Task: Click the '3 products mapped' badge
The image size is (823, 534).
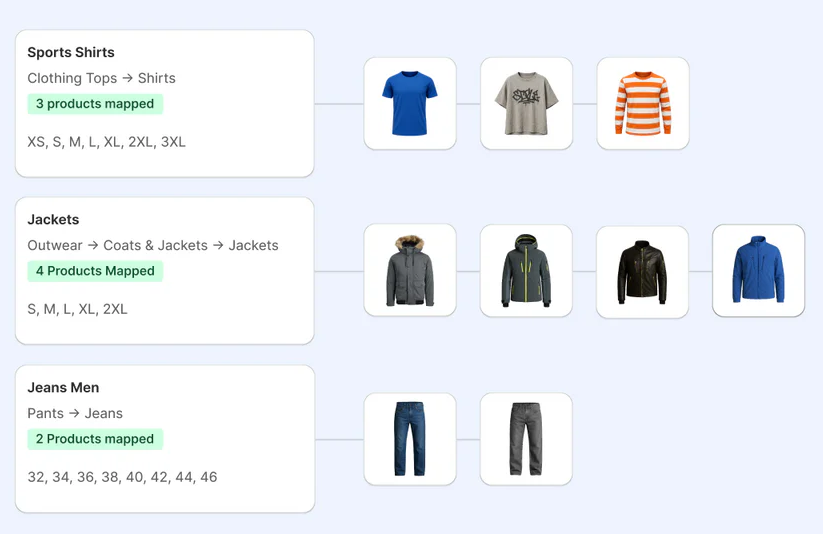Action: (x=95, y=104)
